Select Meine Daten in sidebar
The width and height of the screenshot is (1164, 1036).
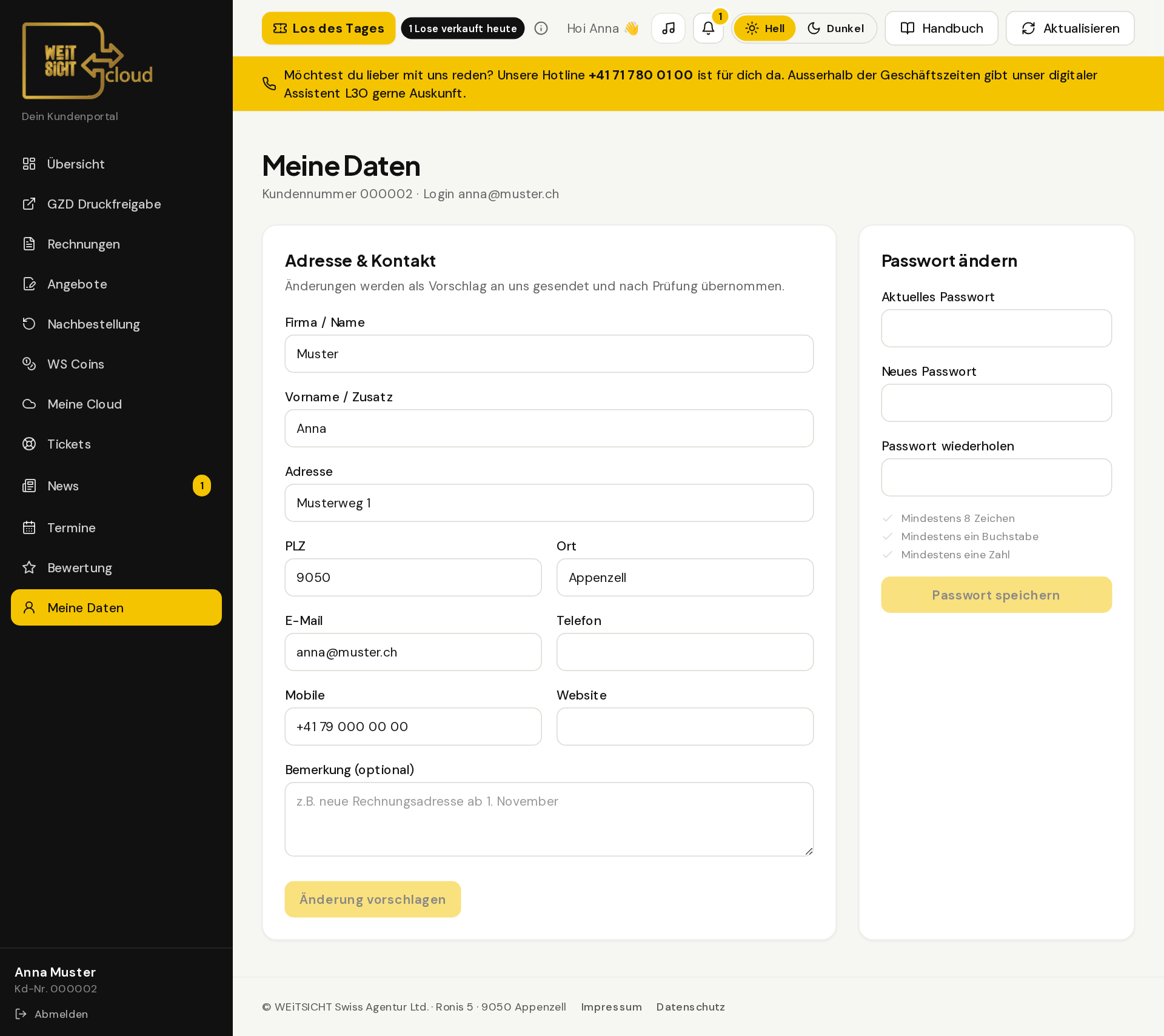(x=116, y=607)
